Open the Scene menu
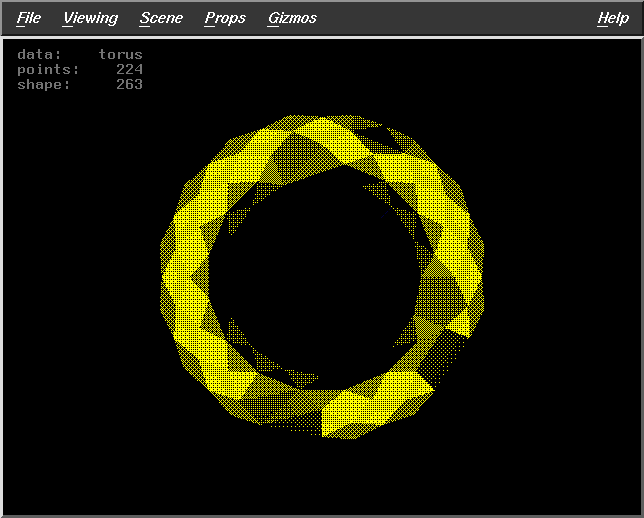644x518 pixels. 161,18
